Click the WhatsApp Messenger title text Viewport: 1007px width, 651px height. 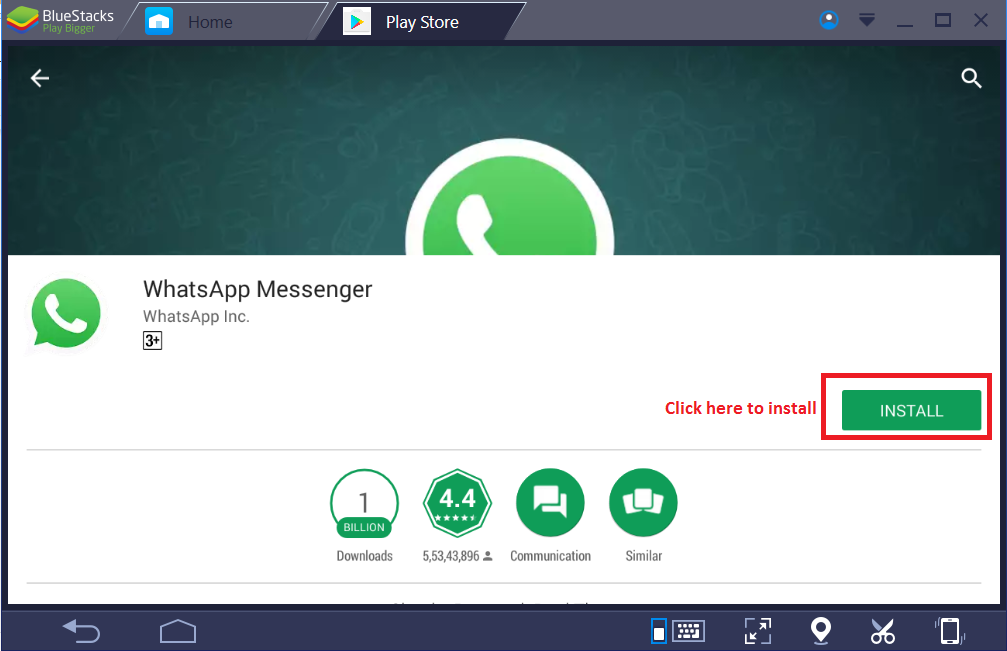point(258,290)
